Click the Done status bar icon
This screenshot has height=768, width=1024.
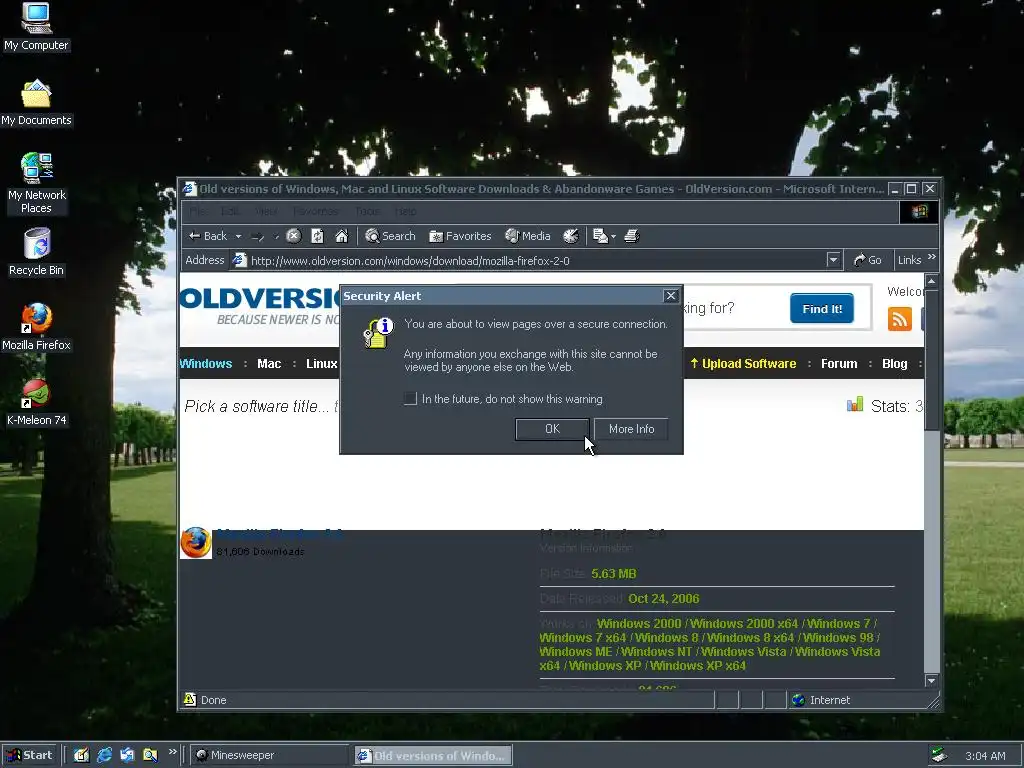[190, 699]
